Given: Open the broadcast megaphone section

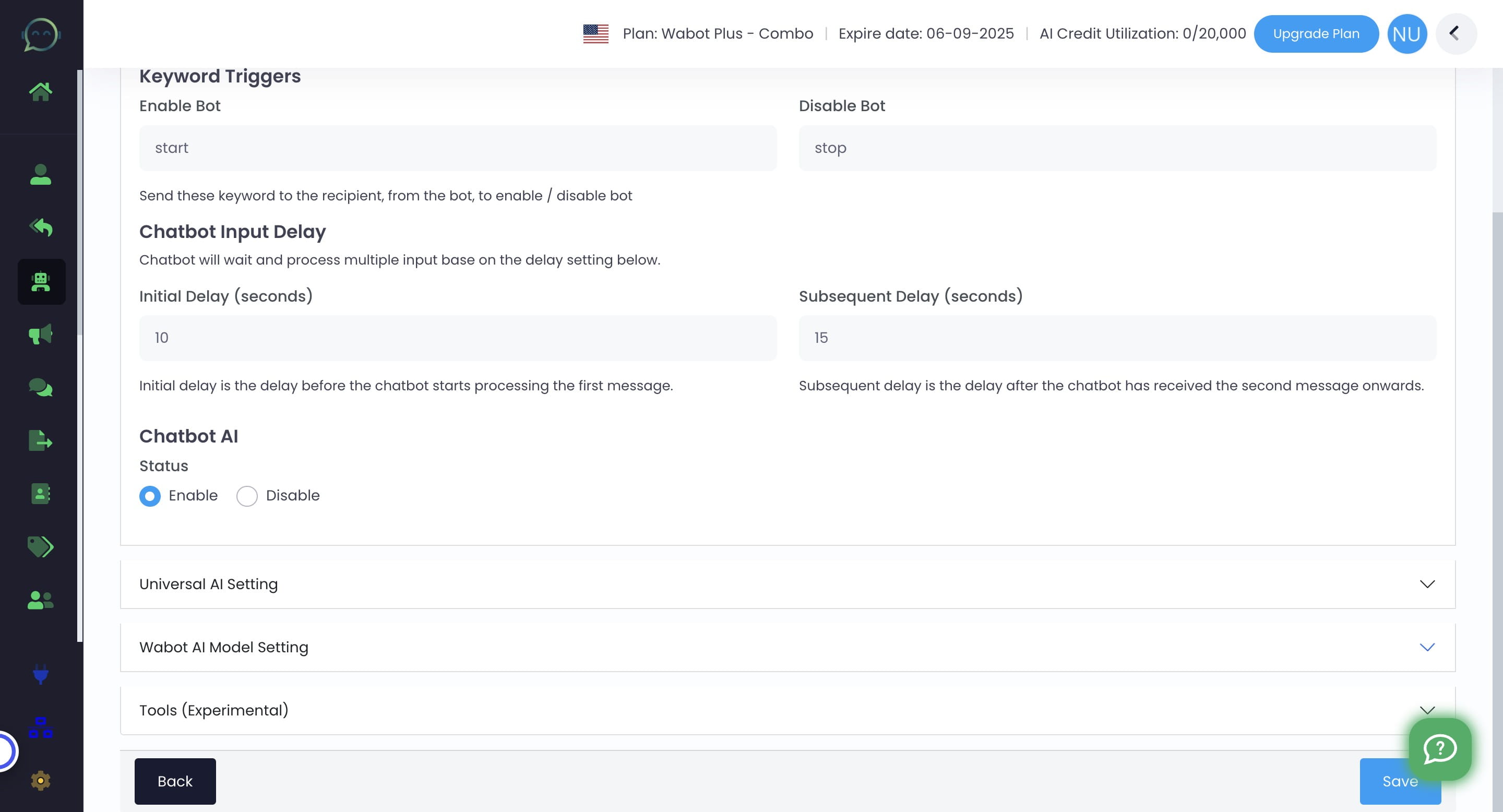Looking at the screenshot, I should pos(40,335).
